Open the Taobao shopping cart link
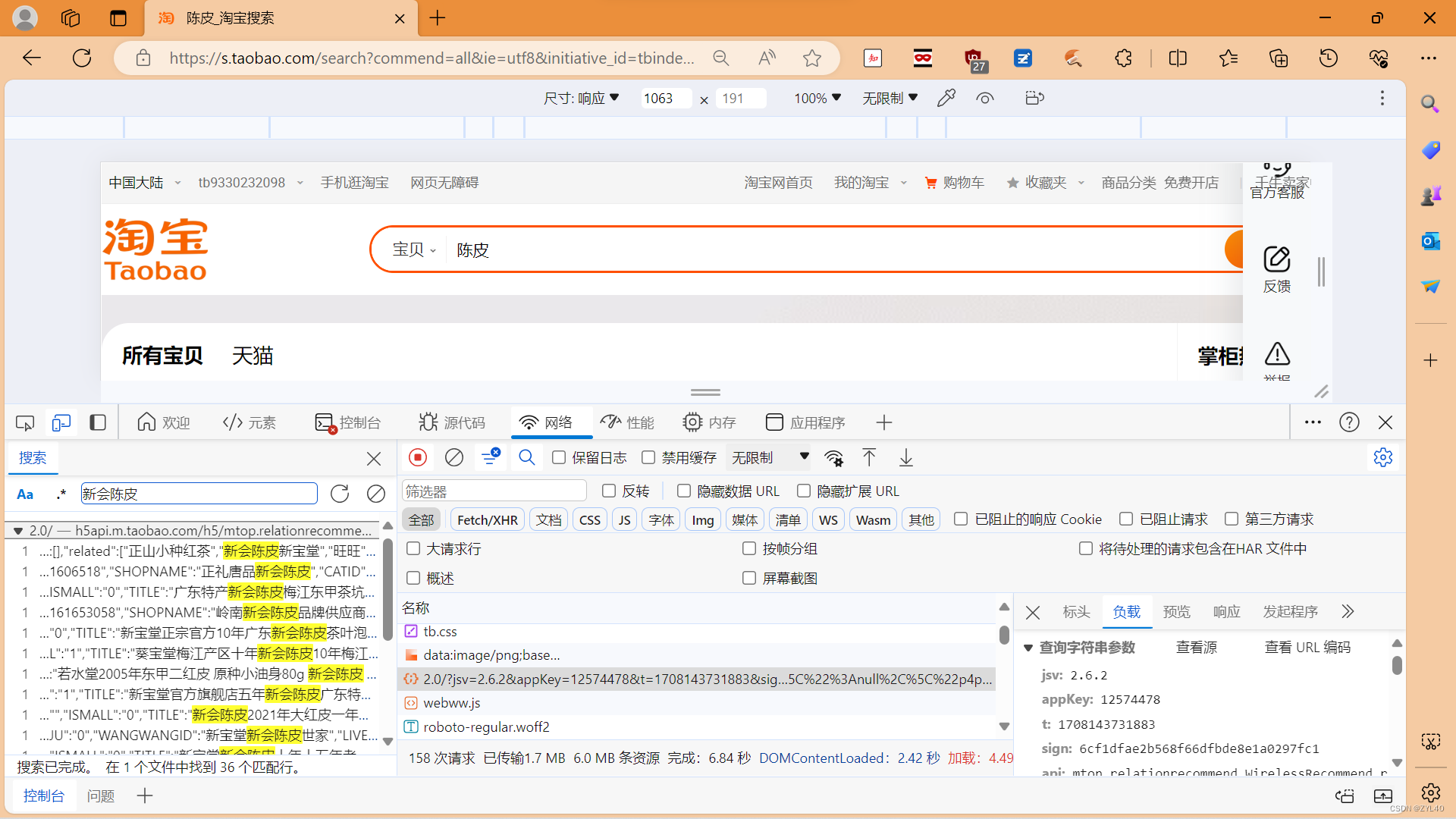 click(x=955, y=183)
